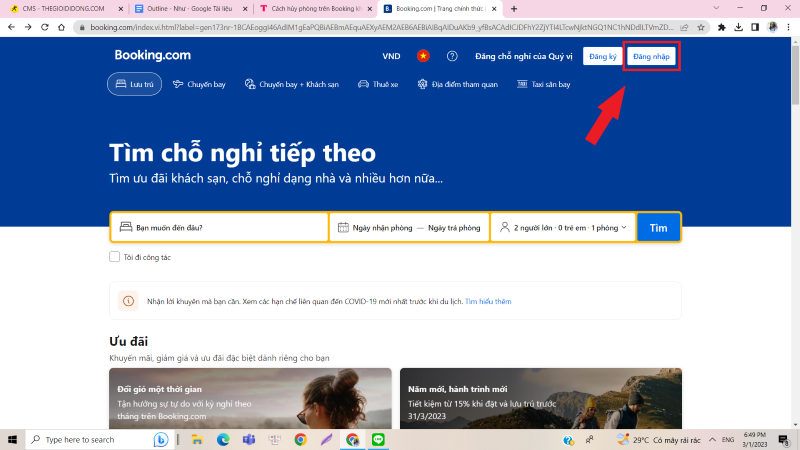Screen dimensions: 800x450
Task: Open Chrome three-dot menu
Action: tap(788, 27)
